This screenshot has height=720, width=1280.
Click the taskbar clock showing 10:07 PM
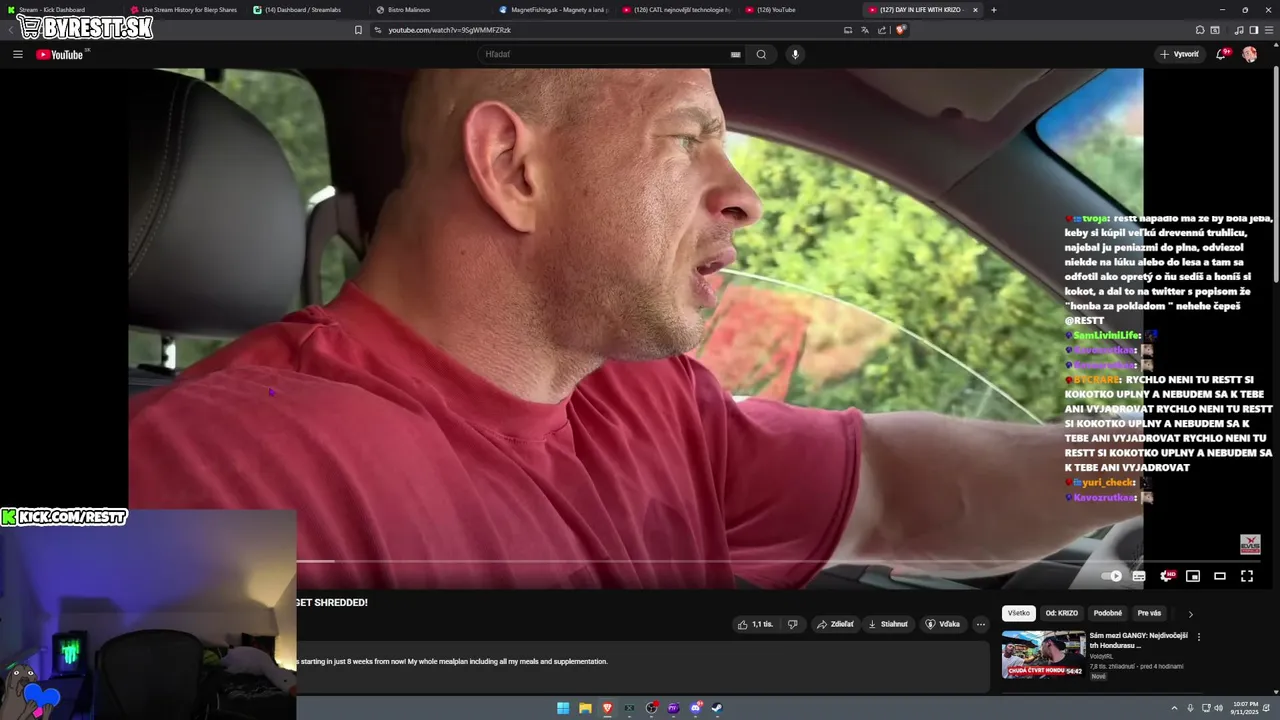(x=1245, y=708)
